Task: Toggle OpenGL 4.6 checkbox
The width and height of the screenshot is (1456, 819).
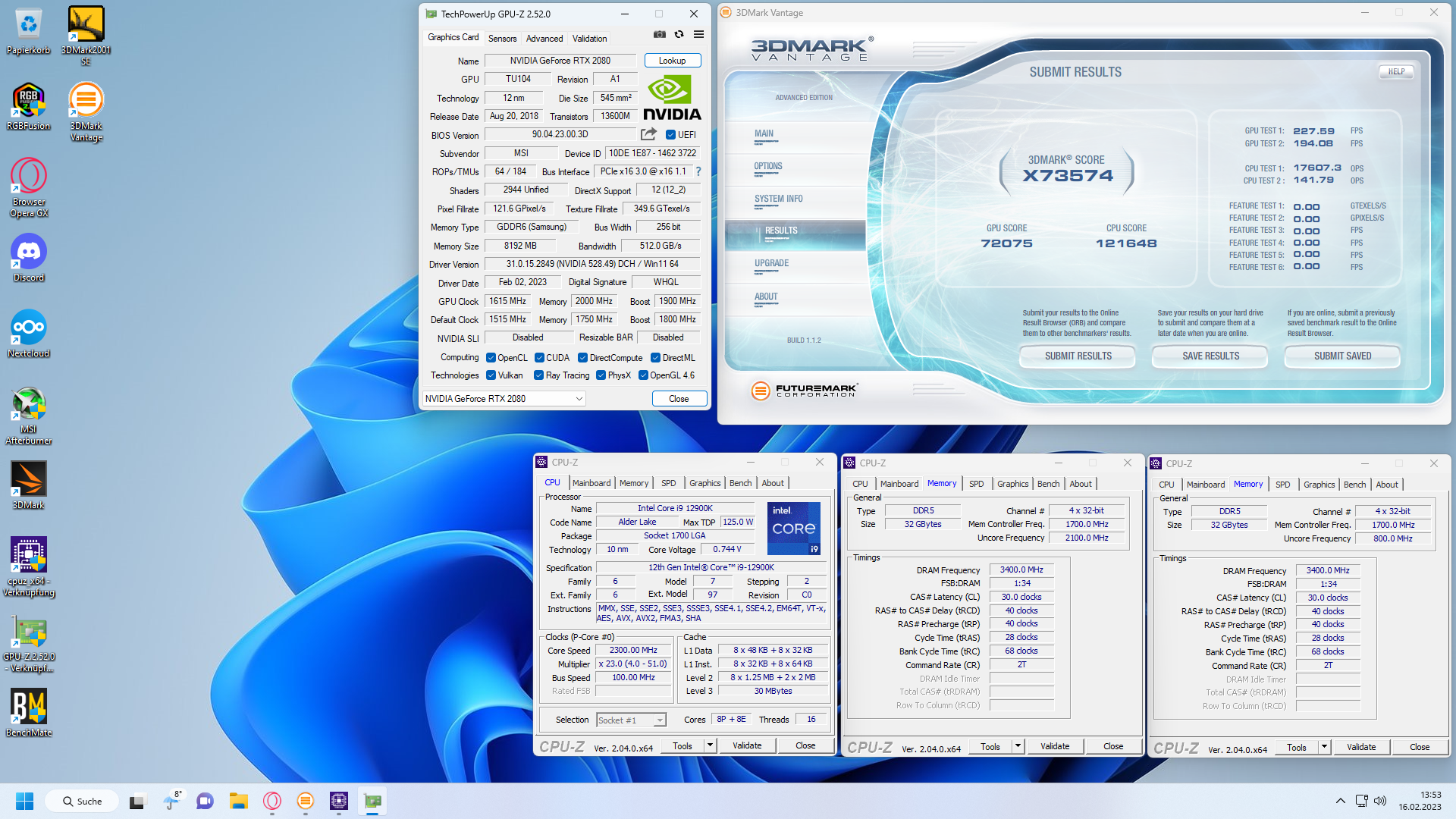Action: tap(643, 375)
